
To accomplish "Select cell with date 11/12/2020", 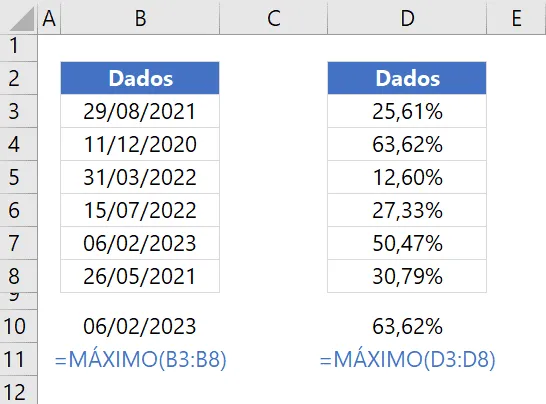I will [x=140, y=144].
